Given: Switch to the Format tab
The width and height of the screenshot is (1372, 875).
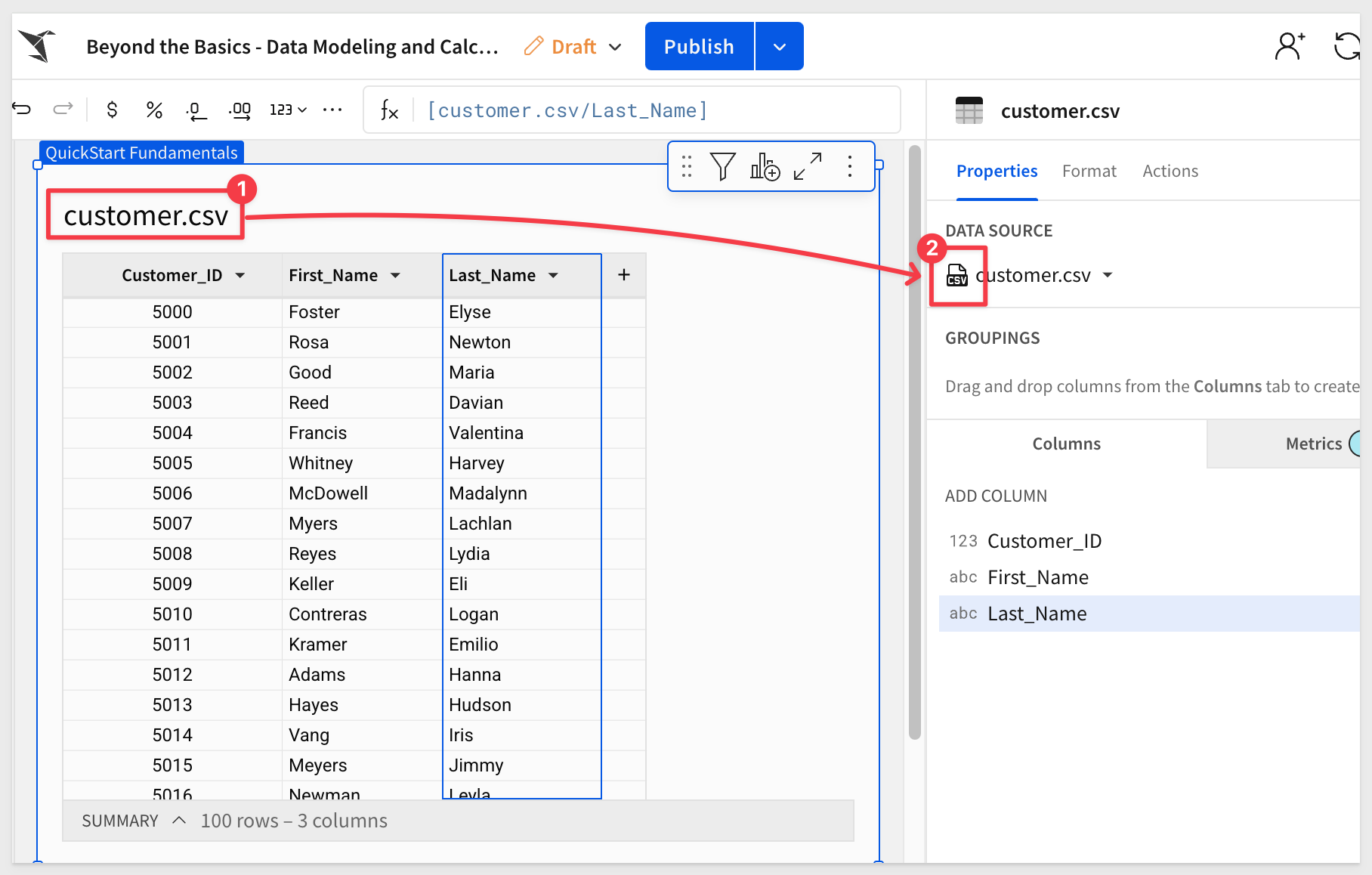Looking at the screenshot, I should coord(1089,172).
